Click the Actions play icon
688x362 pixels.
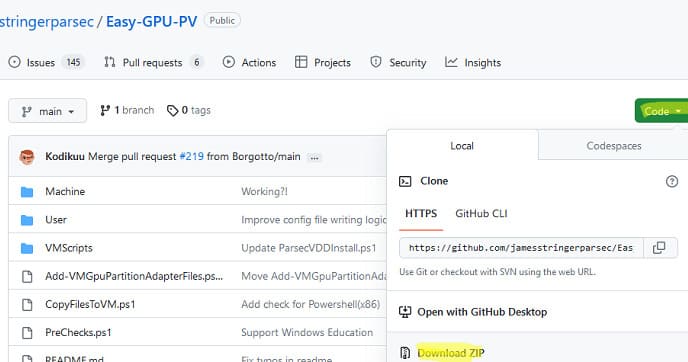coord(229,62)
